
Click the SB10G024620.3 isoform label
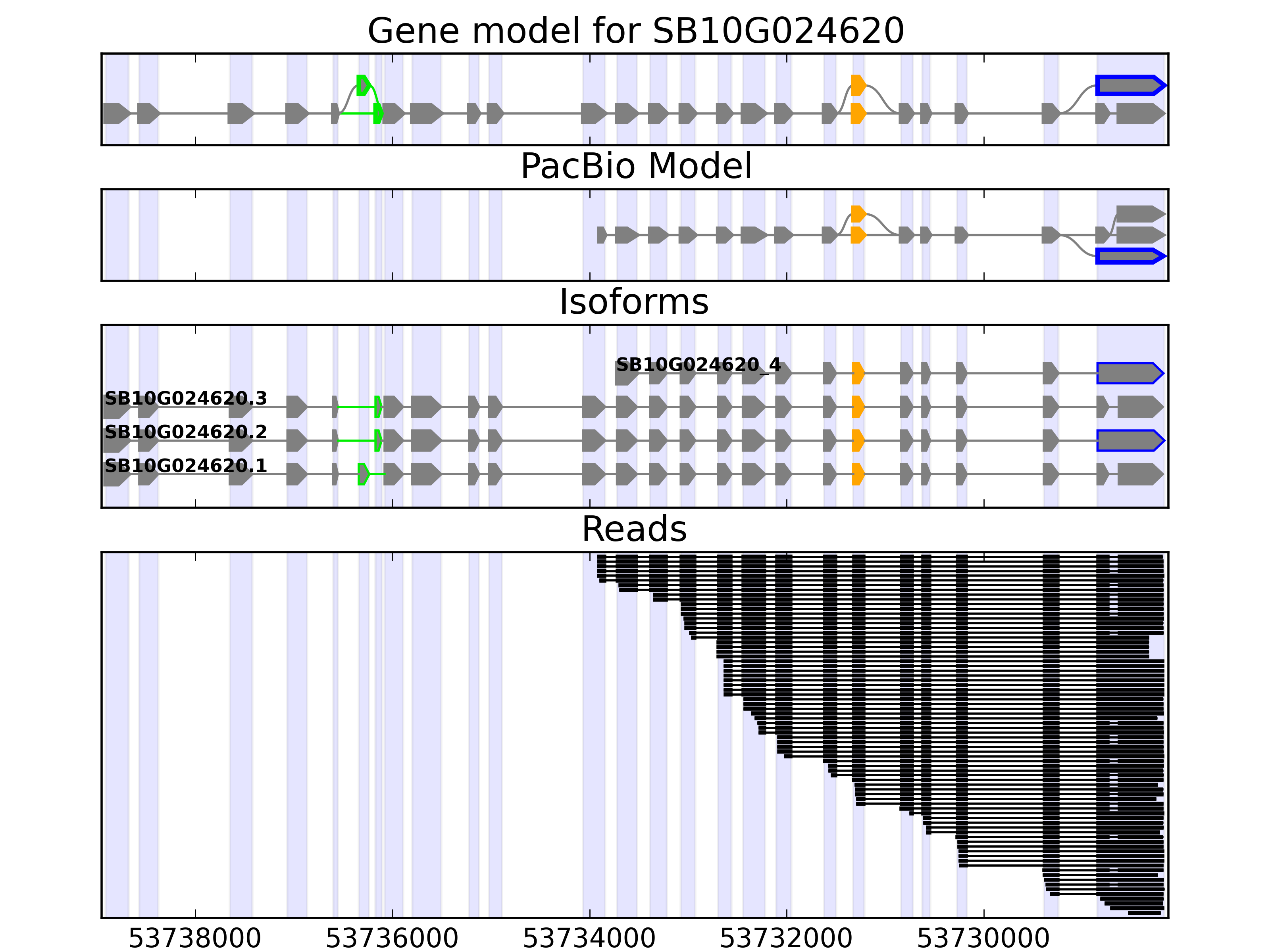tap(185, 398)
